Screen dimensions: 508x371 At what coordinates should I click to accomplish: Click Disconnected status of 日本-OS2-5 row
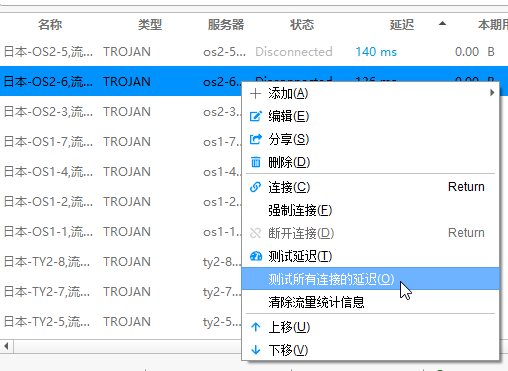[x=294, y=52]
